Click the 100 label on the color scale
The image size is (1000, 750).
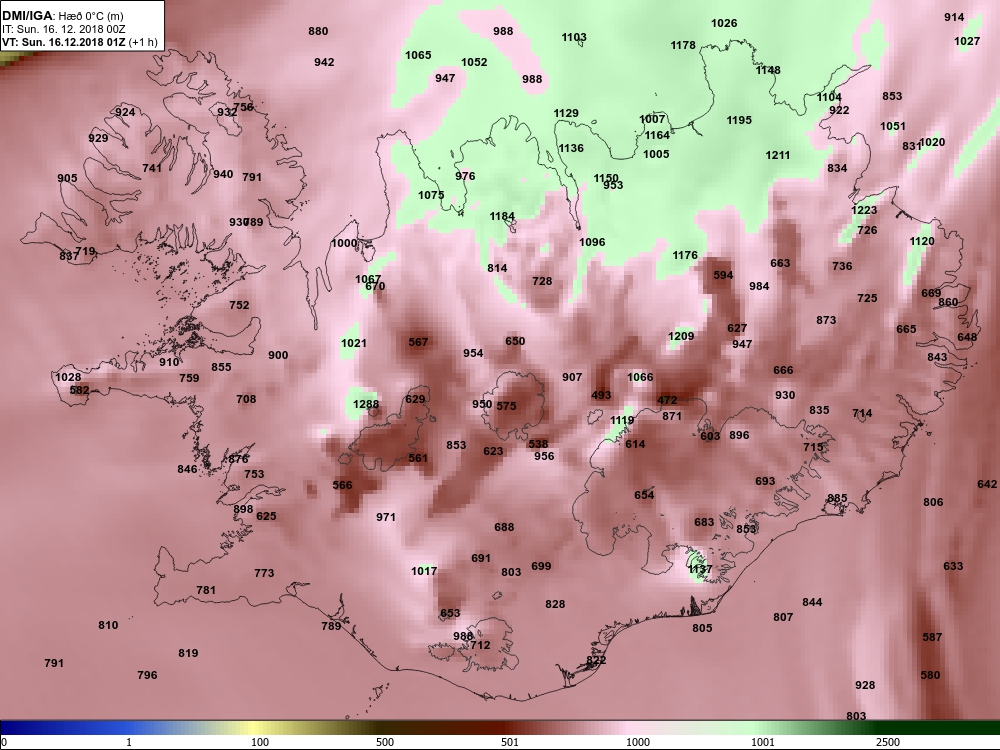[260, 742]
